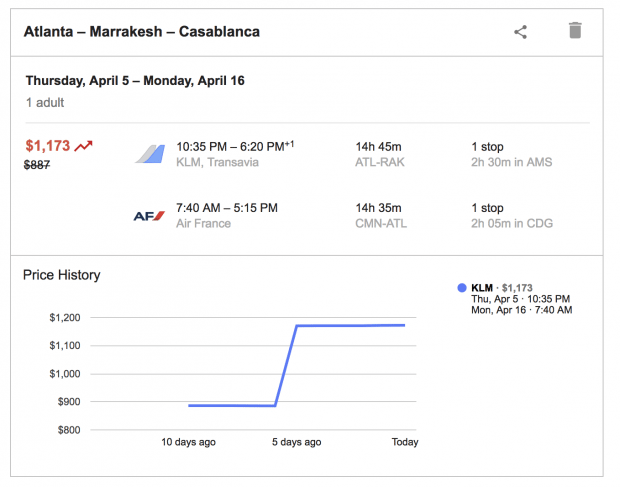620x487 pixels.
Task: Click the KLM airline logo
Action: click(x=150, y=153)
